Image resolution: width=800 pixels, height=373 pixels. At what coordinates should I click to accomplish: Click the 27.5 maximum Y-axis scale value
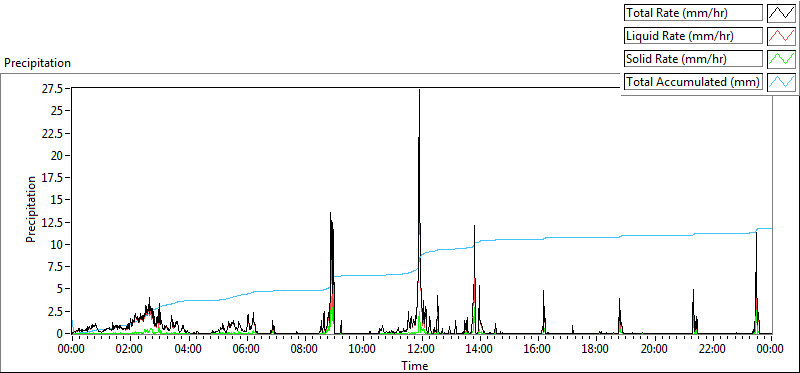tap(52, 89)
